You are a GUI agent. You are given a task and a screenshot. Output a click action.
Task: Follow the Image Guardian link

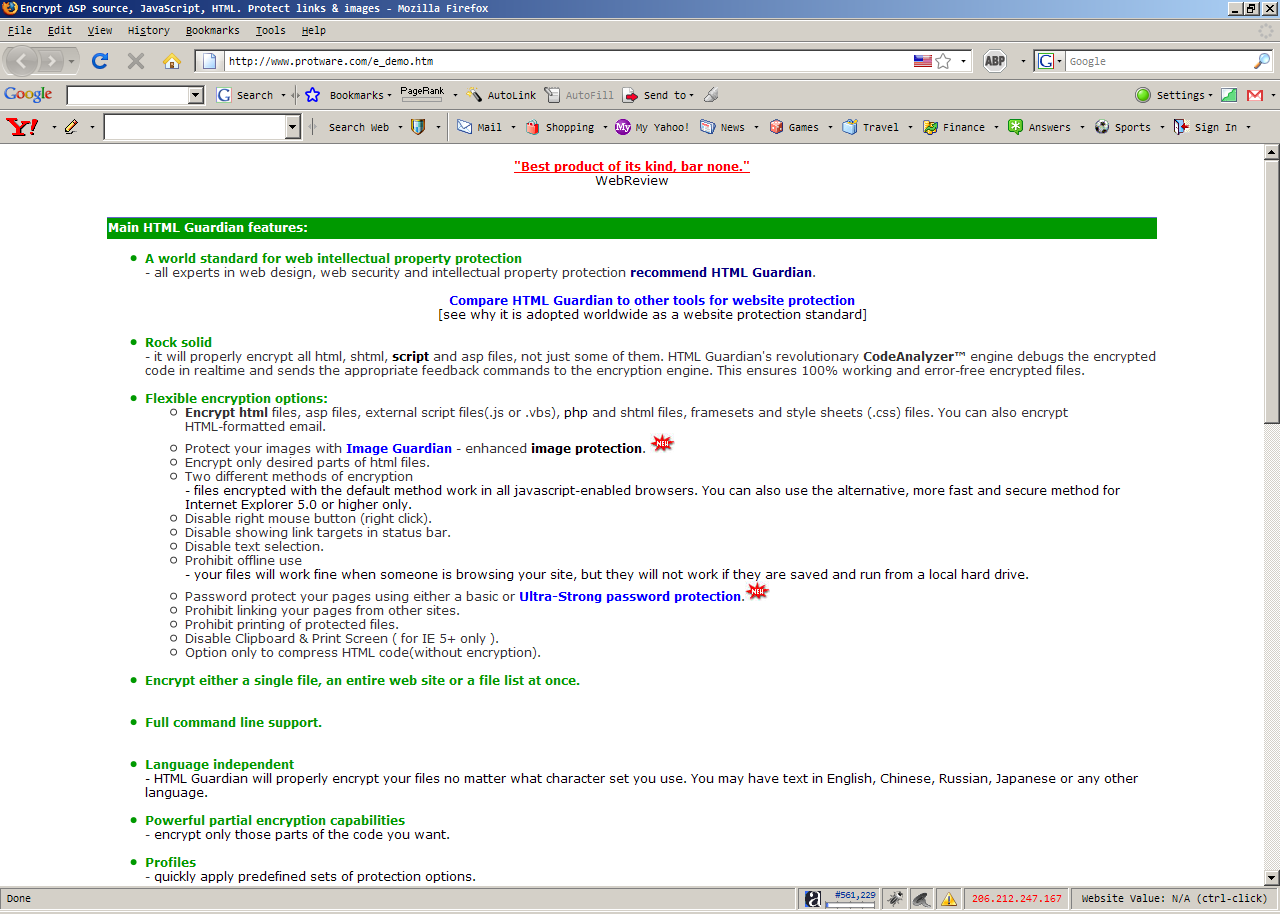coord(399,448)
